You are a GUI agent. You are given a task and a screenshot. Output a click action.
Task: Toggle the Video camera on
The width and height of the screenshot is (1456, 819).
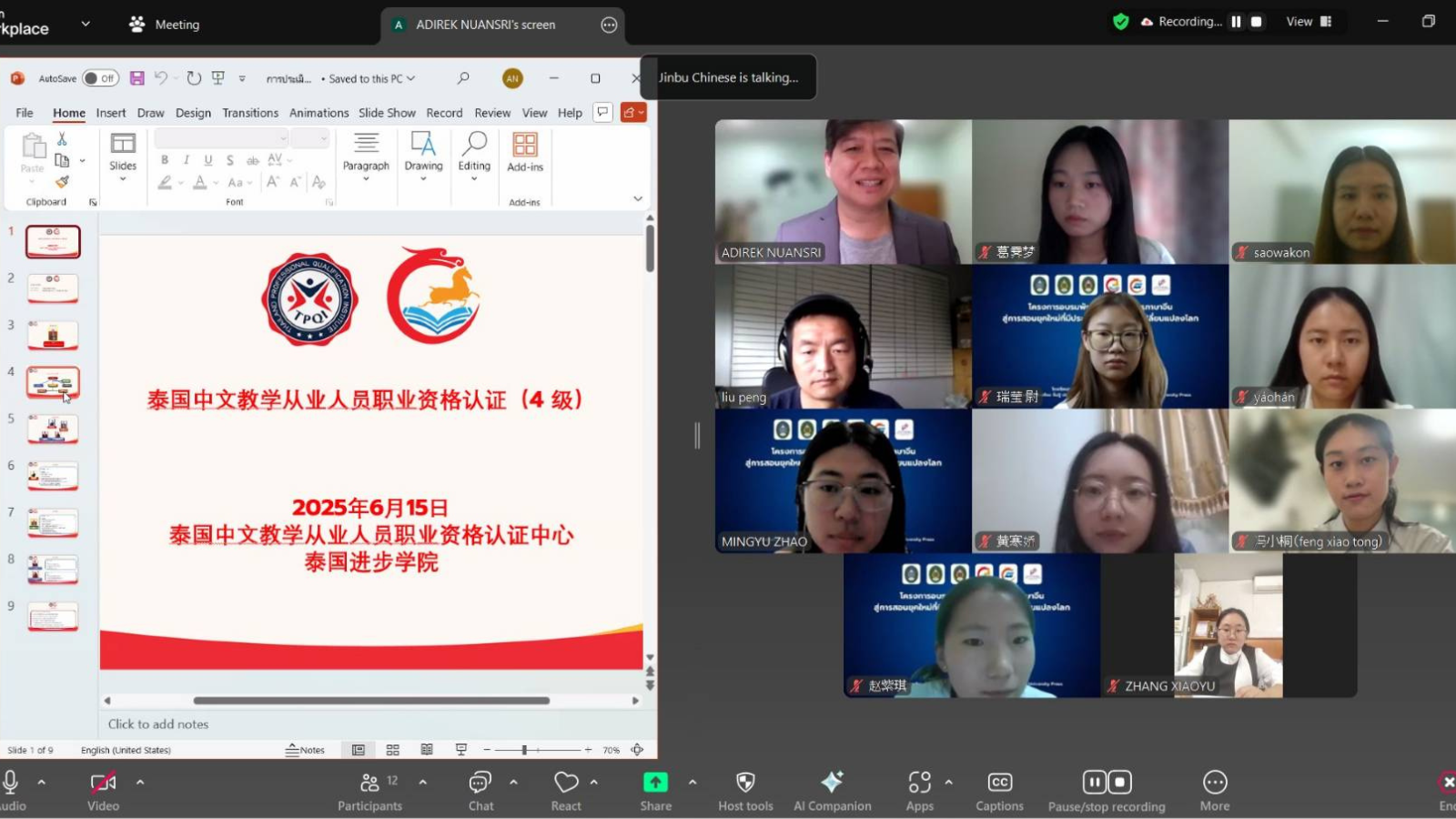coord(103,783)
